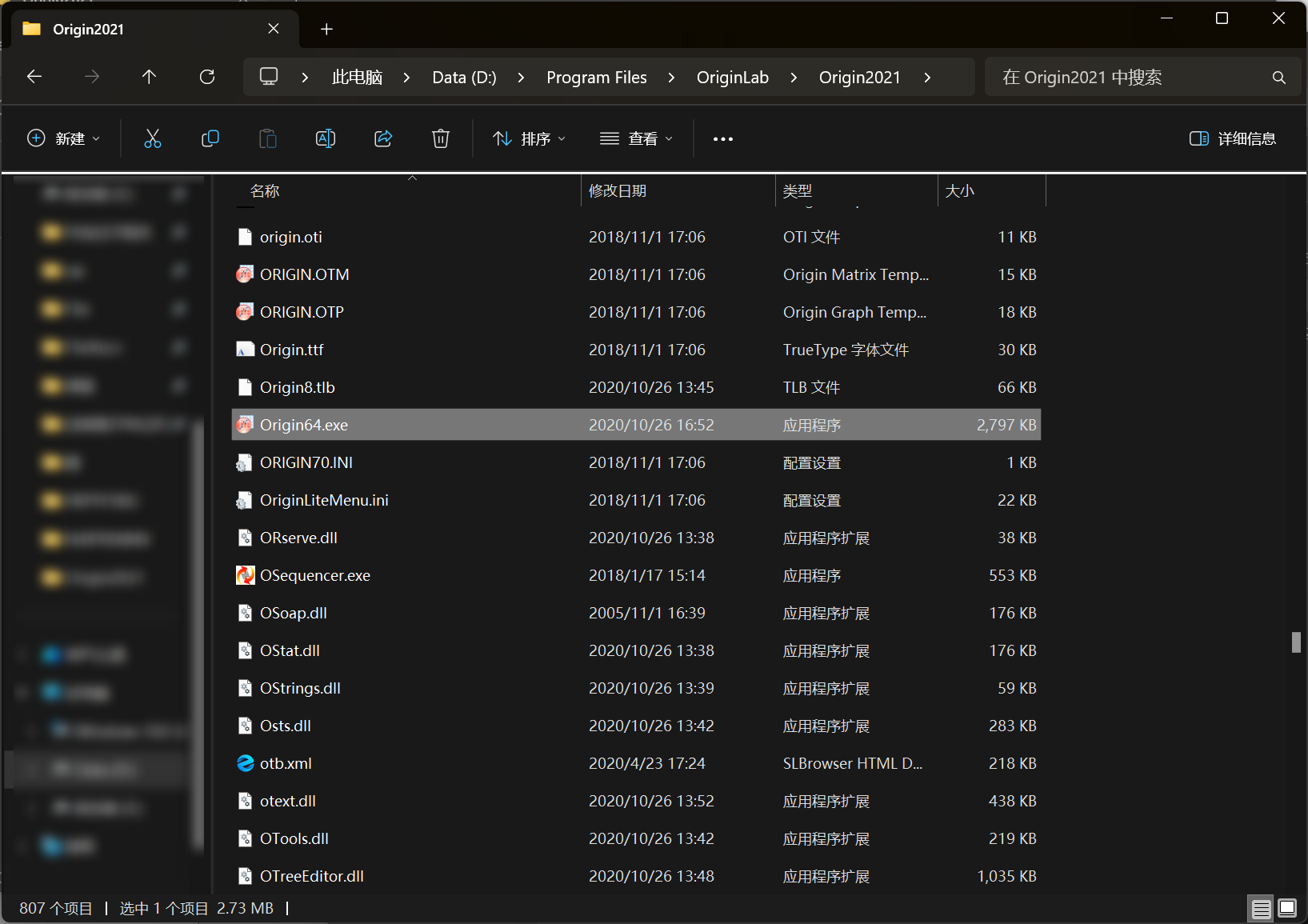Viewport: 1308px width, 924px height.
Task: Click the otb.xml Edge icon
Action: (245, 763)
